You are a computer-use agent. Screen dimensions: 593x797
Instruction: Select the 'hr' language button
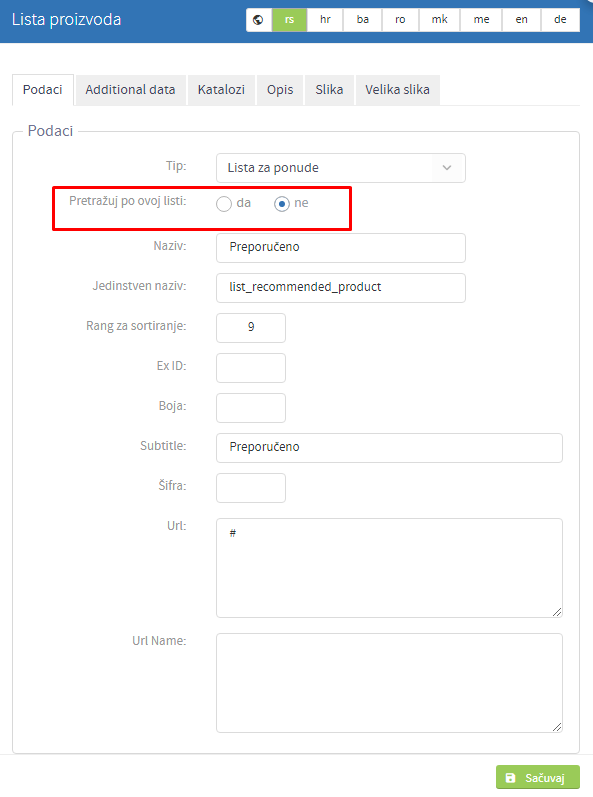tap(325, 20)
